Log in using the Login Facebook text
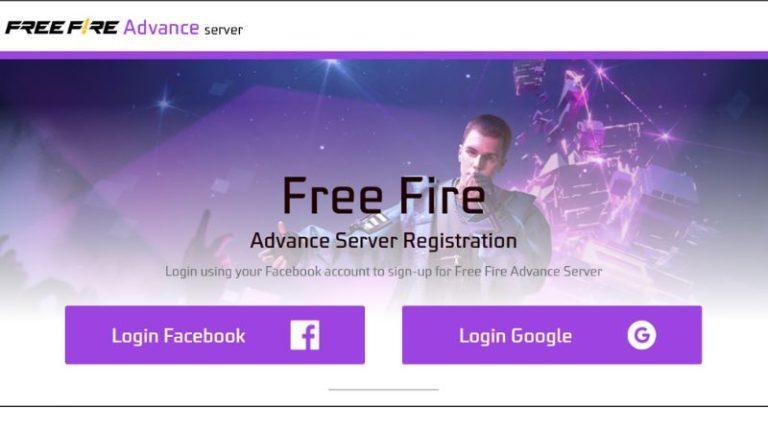768x432 pixels. click(x=178, y=336)
